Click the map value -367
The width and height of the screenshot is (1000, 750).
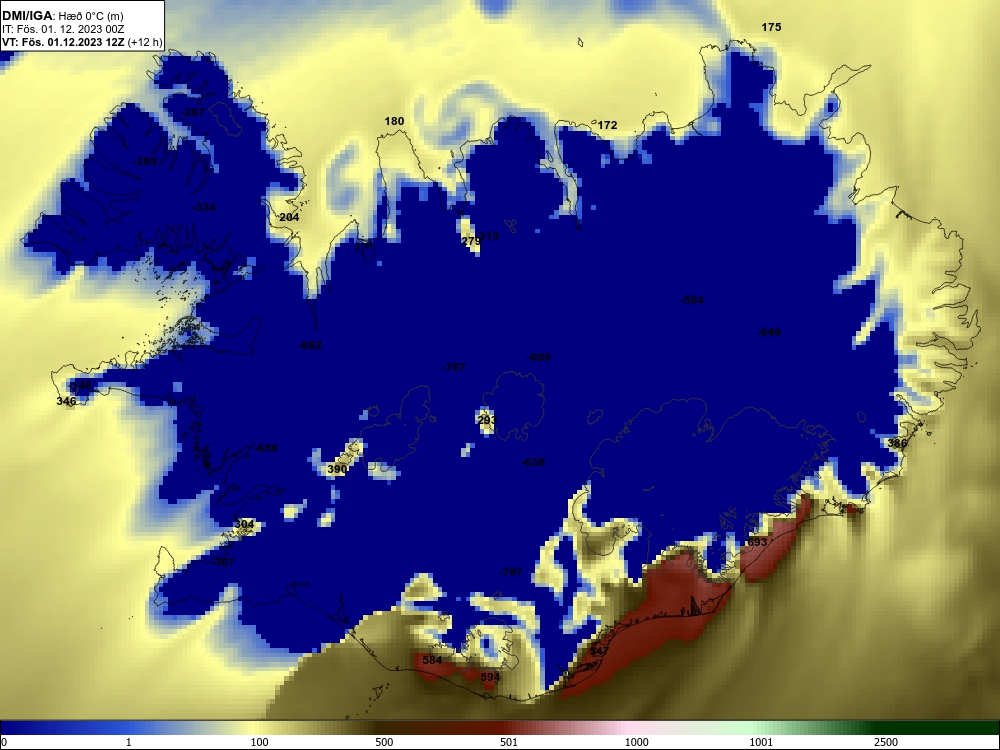[223, 562]
